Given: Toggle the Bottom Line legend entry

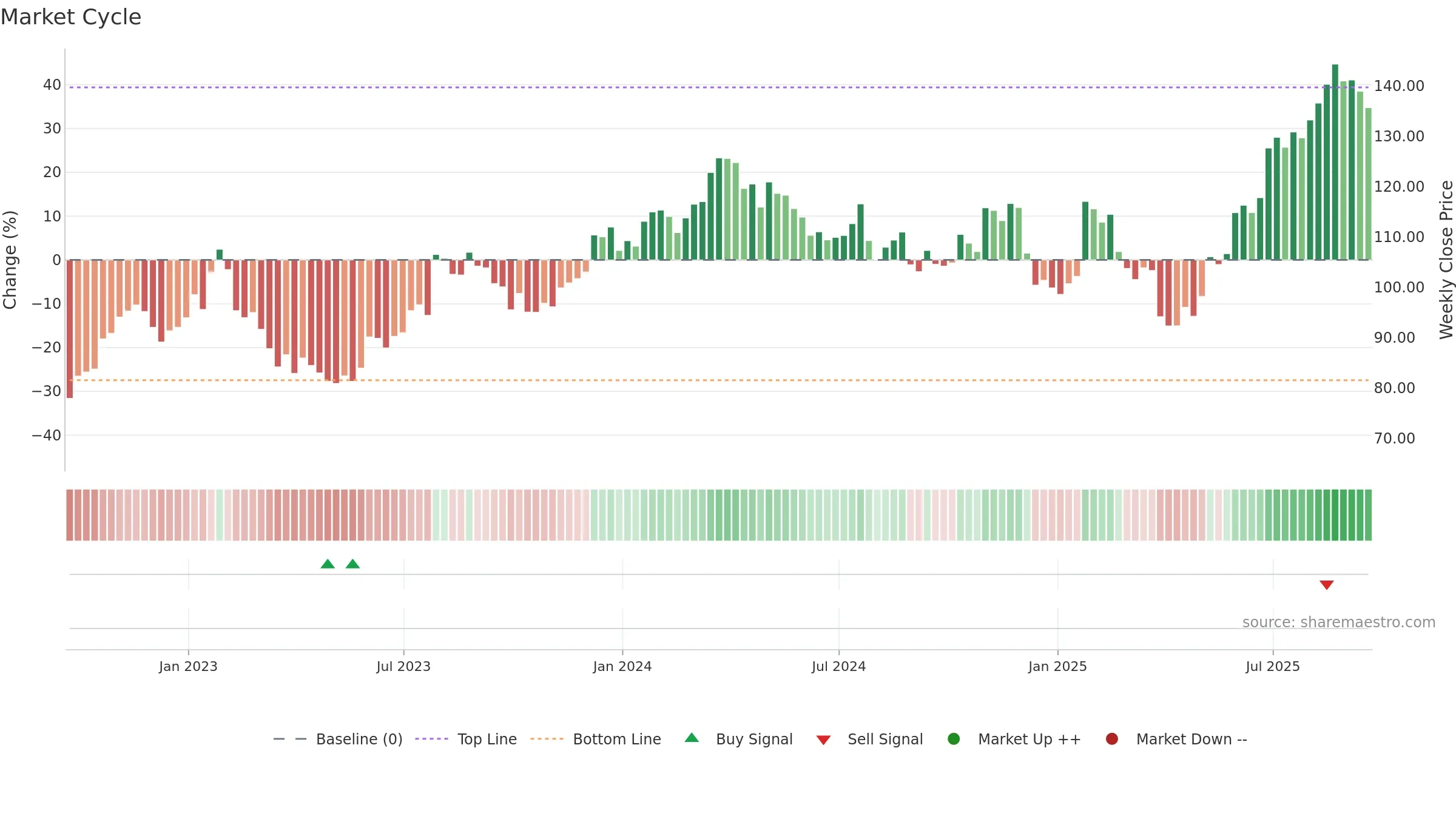Looking at the screenshot, I should [595, 739].
